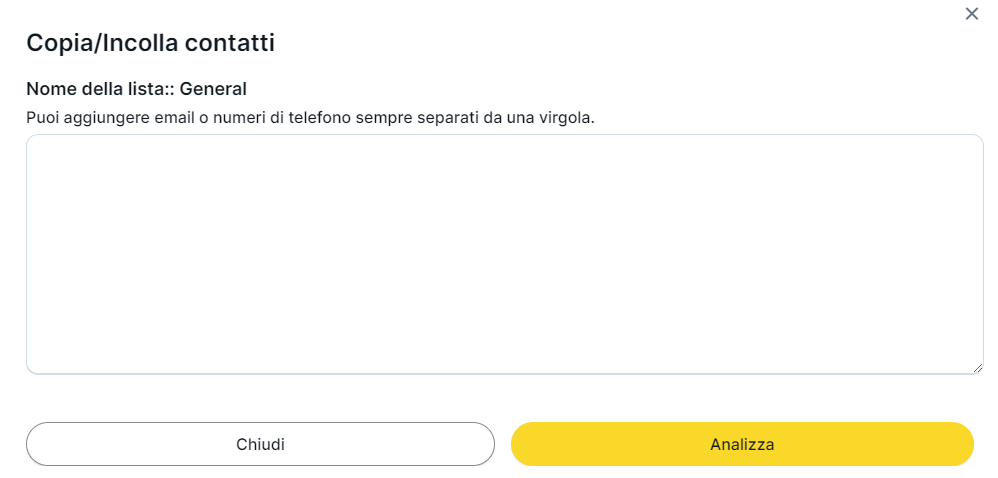The width and height of the screenshot is (998, 478).
Task: Click the comma-separated instructions text
Action: point(310,118)
